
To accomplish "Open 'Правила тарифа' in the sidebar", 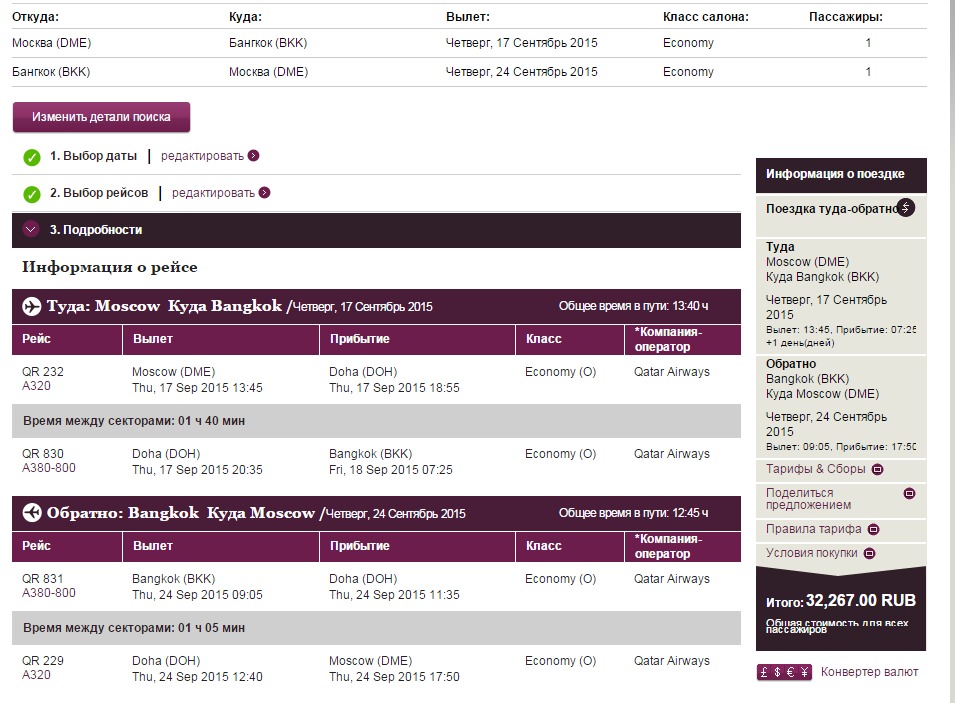I will point(872,529).
